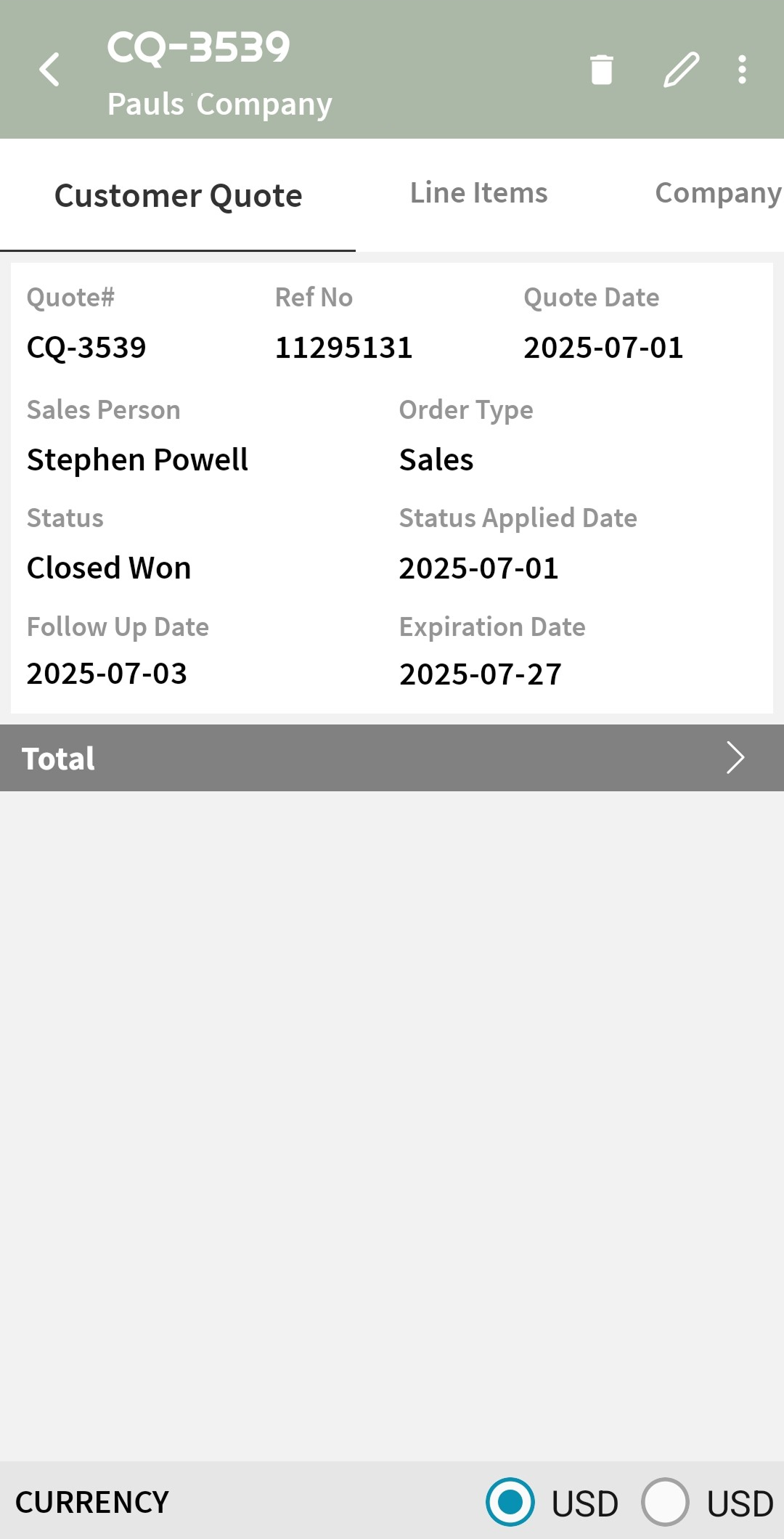Image resolution: width=784 pixels, height=1539 pixels.
Task: Select the filled USD radio button
Action: pyautogui.click(x=510, y=1502)
